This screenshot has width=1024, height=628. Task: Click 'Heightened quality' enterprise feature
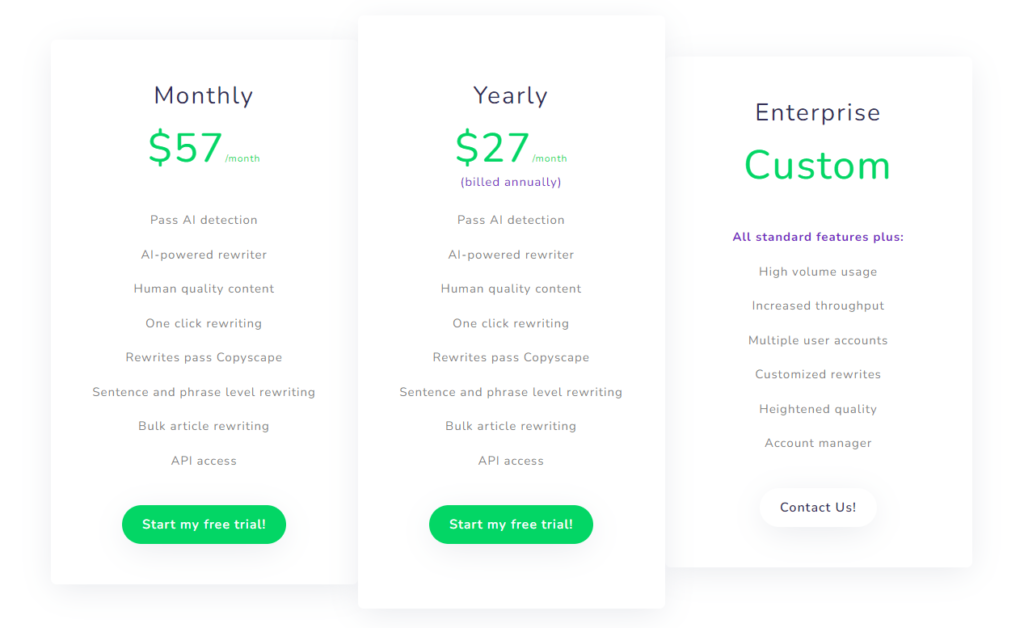[x=818, y=409]
